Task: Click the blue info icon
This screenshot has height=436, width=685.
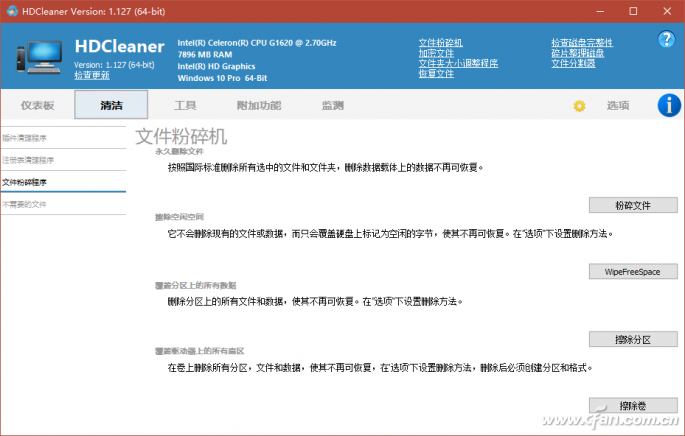Action: (x=669, y=105)
